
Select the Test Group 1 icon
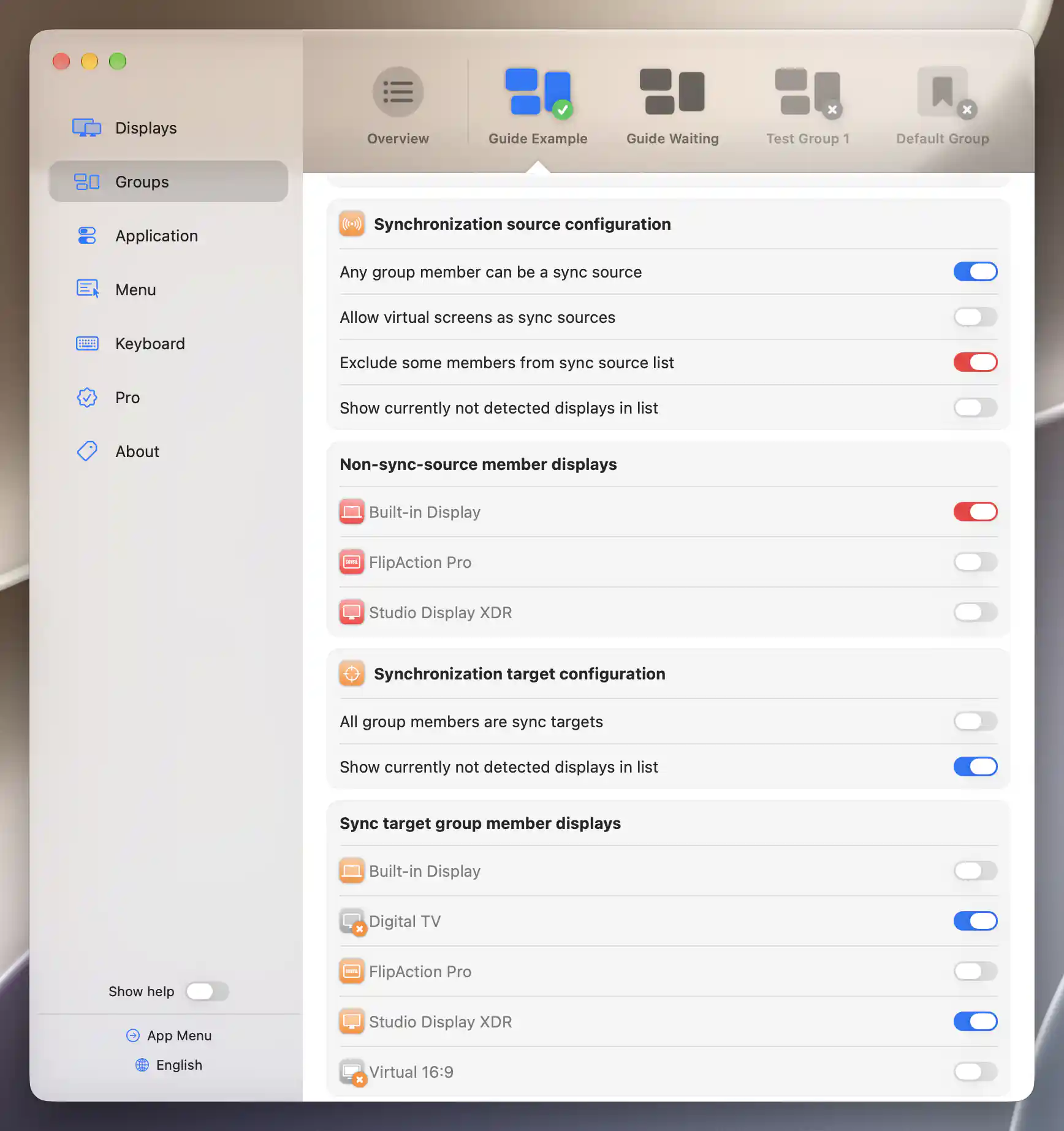pos(808,92)
